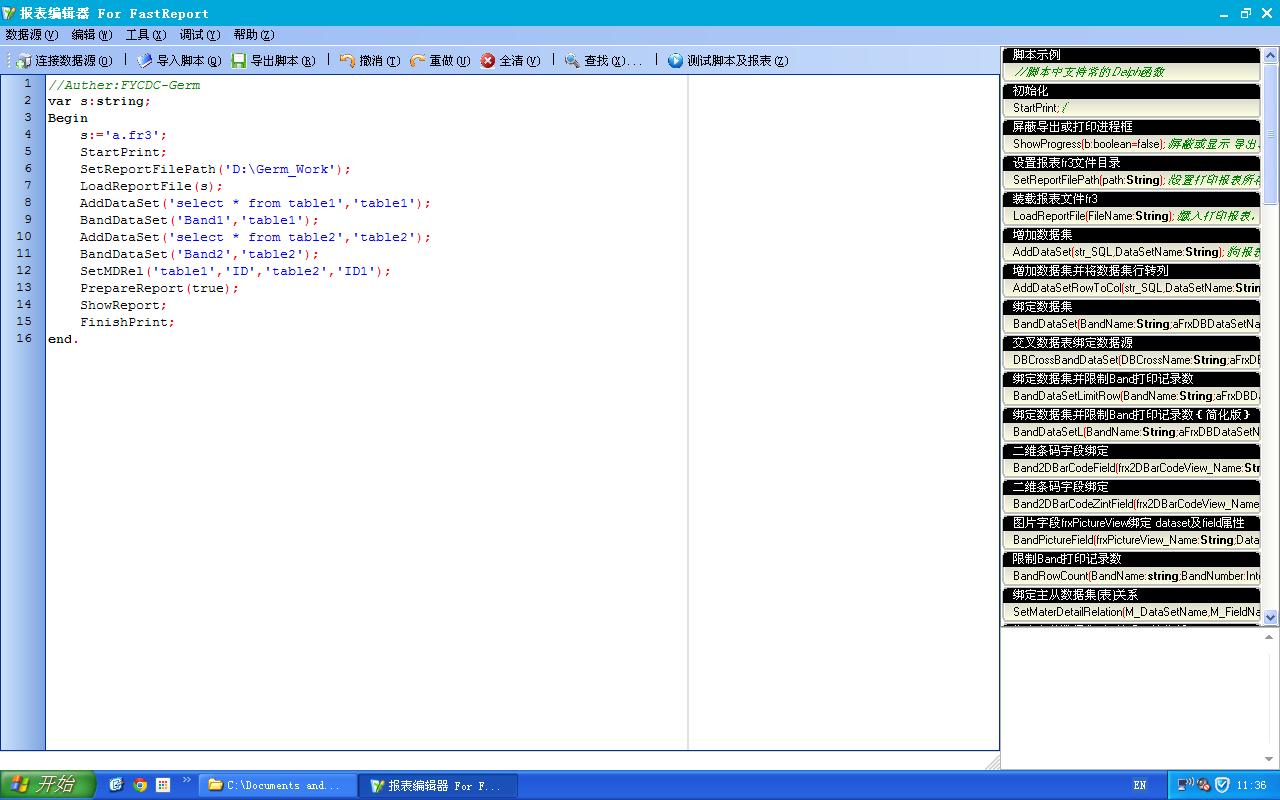Open the 编辑 menu
Viewport: 1280px width, 800px height.
pyautogui.click(x=92, y=34)
